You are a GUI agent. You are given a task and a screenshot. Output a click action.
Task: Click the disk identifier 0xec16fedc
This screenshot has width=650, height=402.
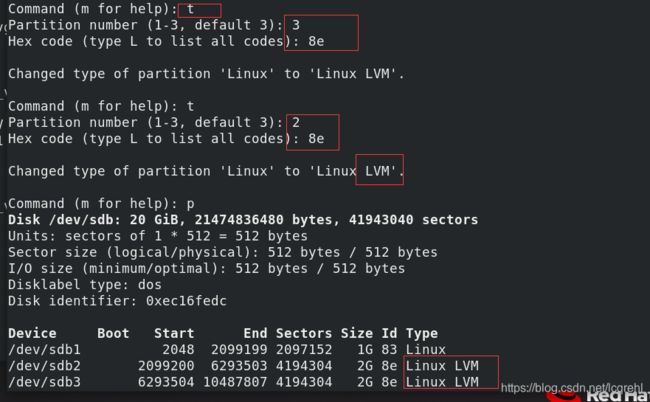click(186, 300)
